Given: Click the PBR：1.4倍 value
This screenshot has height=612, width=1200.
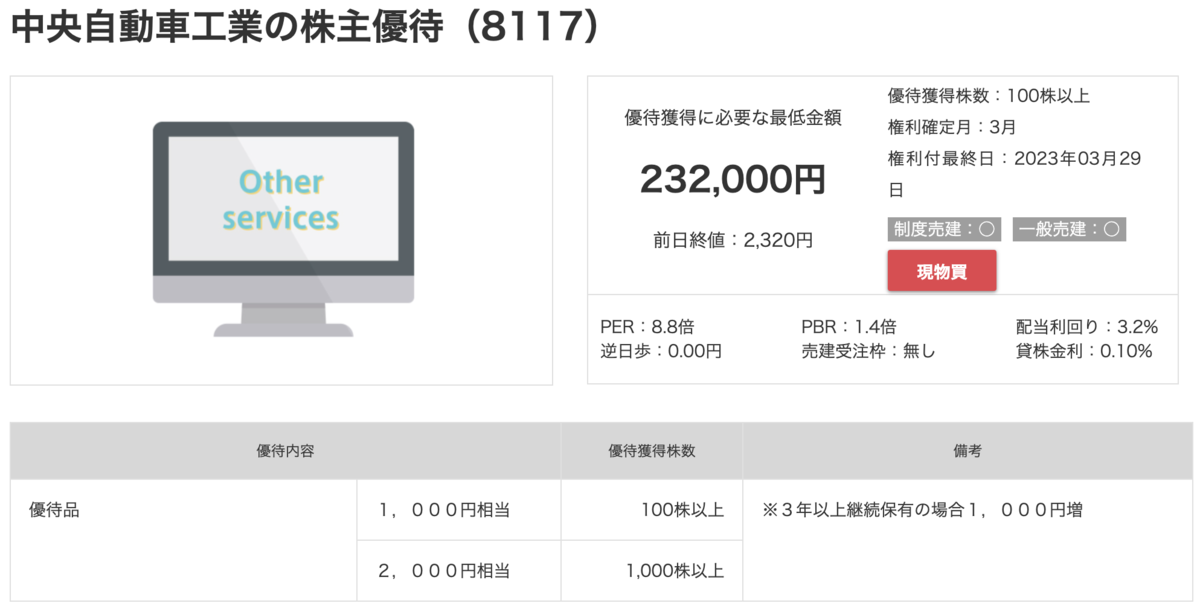Looking at the screenshot, I should click(849, 327).
